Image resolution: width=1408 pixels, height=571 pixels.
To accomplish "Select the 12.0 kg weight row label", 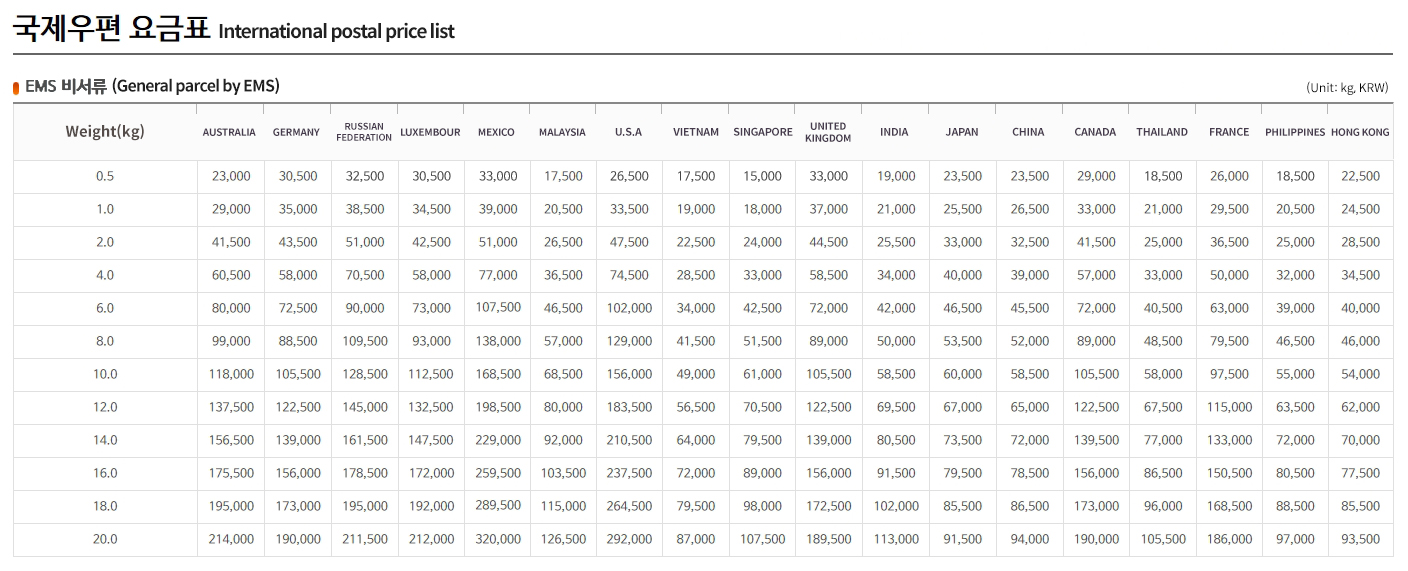I will click(x=105, y=407).
